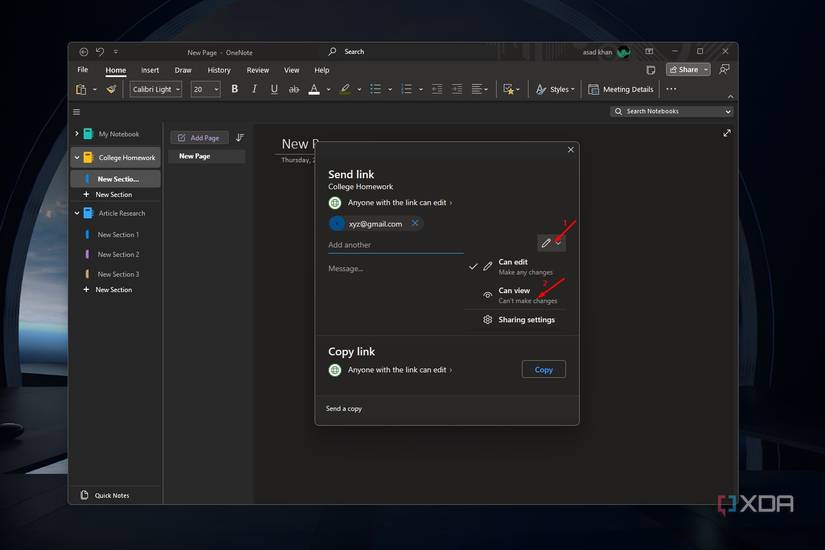The height and width of the screenshot is (550, 825).
Task: Open the Search Notebooks scope dropdown
Action: click(x=728, y=112)
